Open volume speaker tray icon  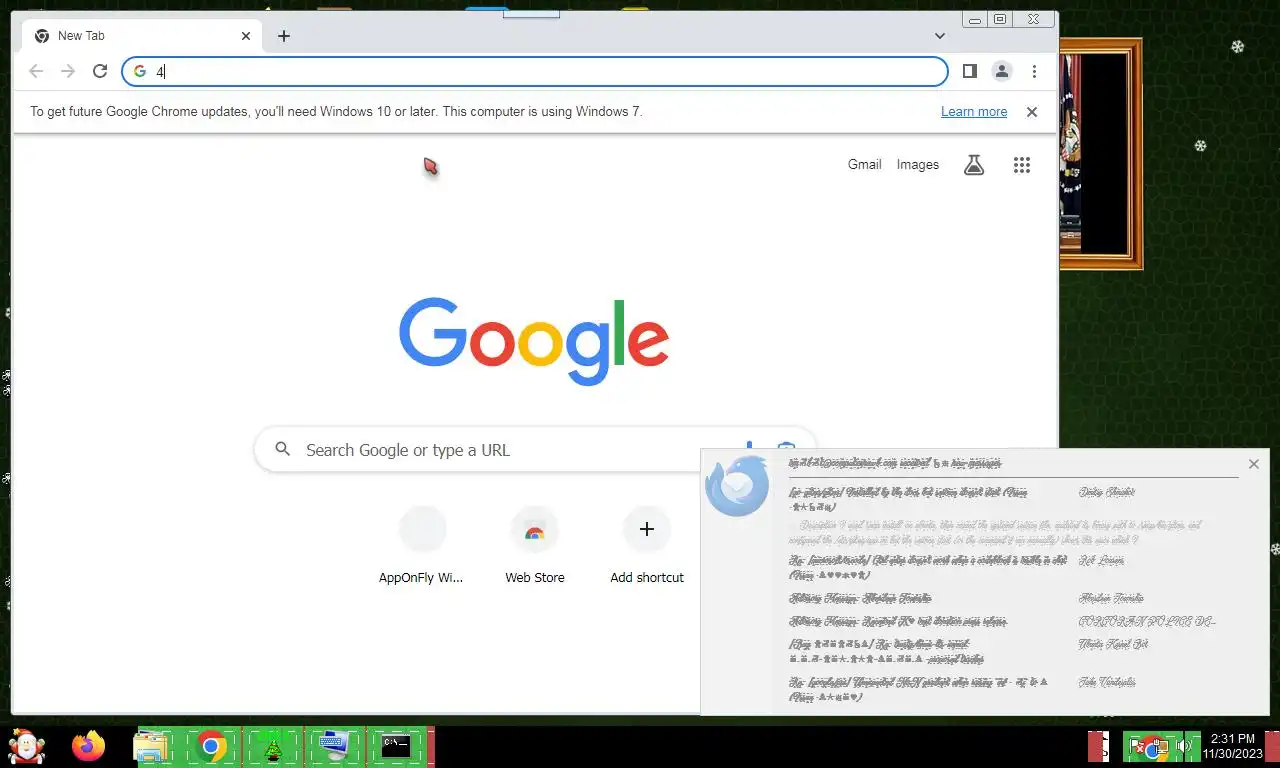click(1185, 746)
